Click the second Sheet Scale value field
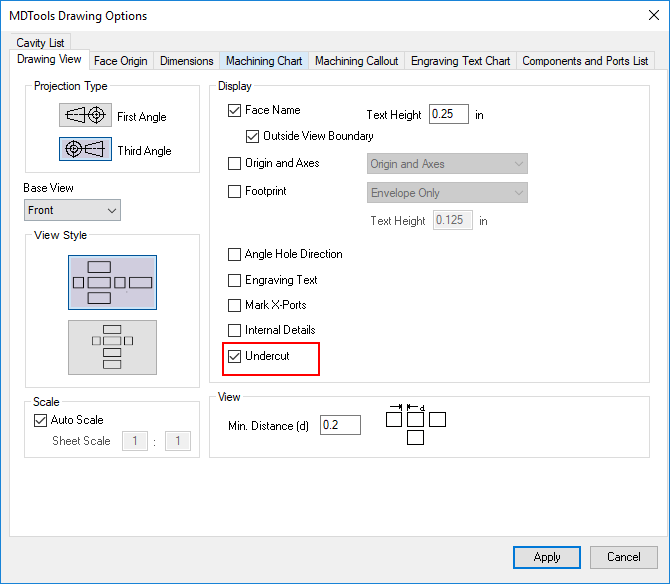 178,441
